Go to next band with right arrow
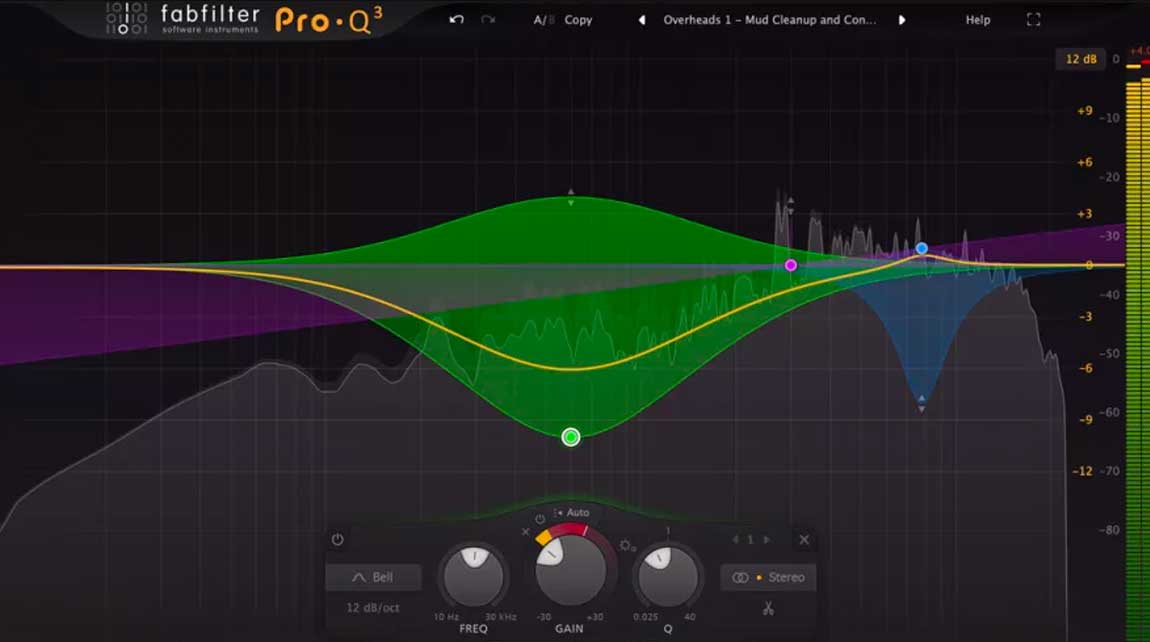Screen dimensions: 1150x642 766,539
